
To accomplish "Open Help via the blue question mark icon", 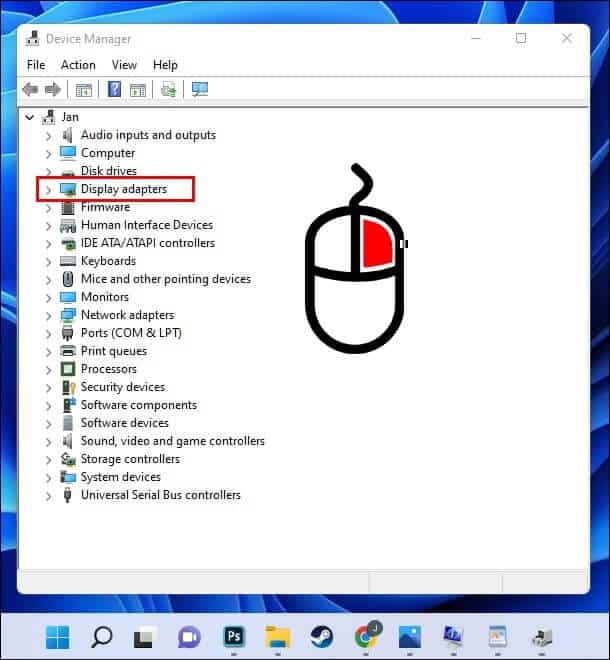I will pyautogui.click(x=114, y=89).
